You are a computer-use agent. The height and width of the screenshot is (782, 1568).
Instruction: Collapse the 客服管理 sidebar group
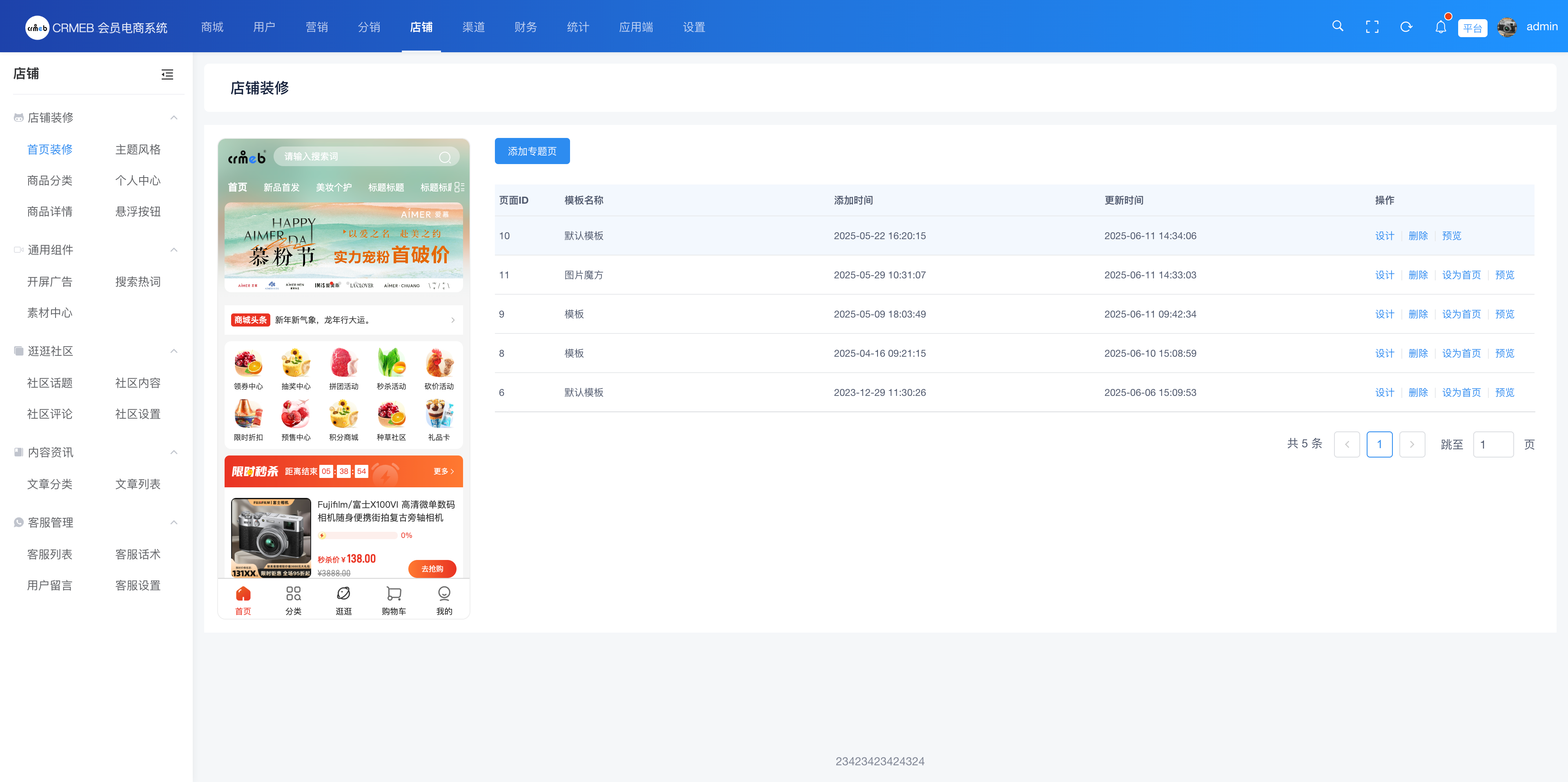tap(174, 522)
